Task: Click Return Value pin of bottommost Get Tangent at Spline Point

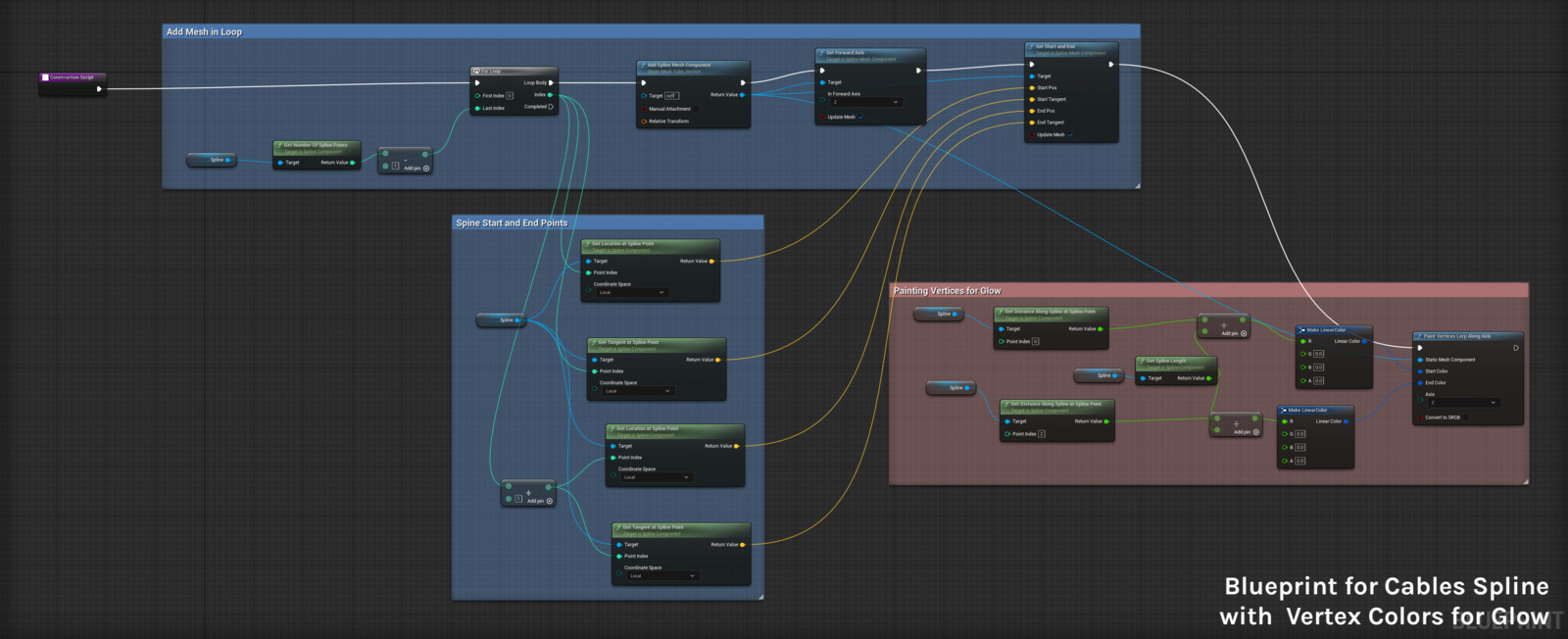Action: [x=743, y=545]
